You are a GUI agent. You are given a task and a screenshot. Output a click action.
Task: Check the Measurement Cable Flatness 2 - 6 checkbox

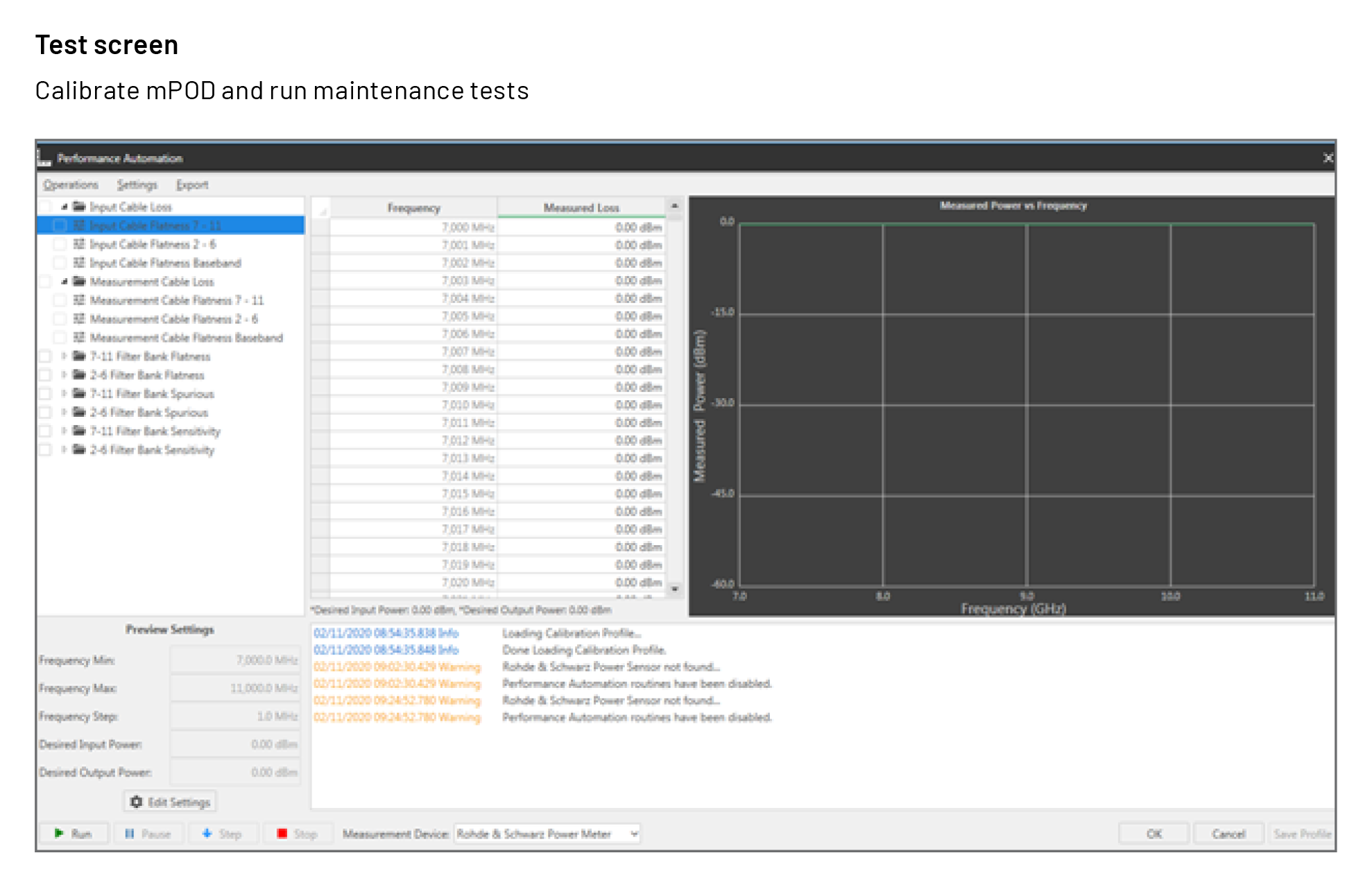(60, 319)
